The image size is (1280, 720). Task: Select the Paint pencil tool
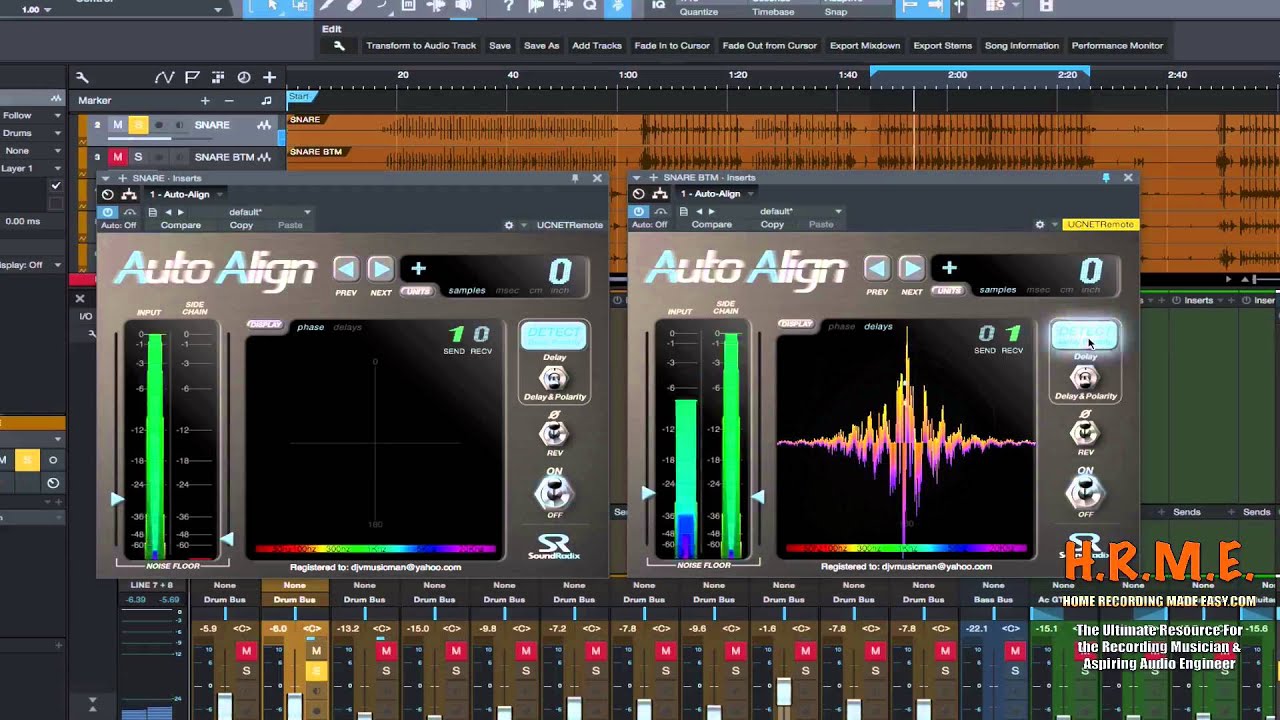[327, 6]
